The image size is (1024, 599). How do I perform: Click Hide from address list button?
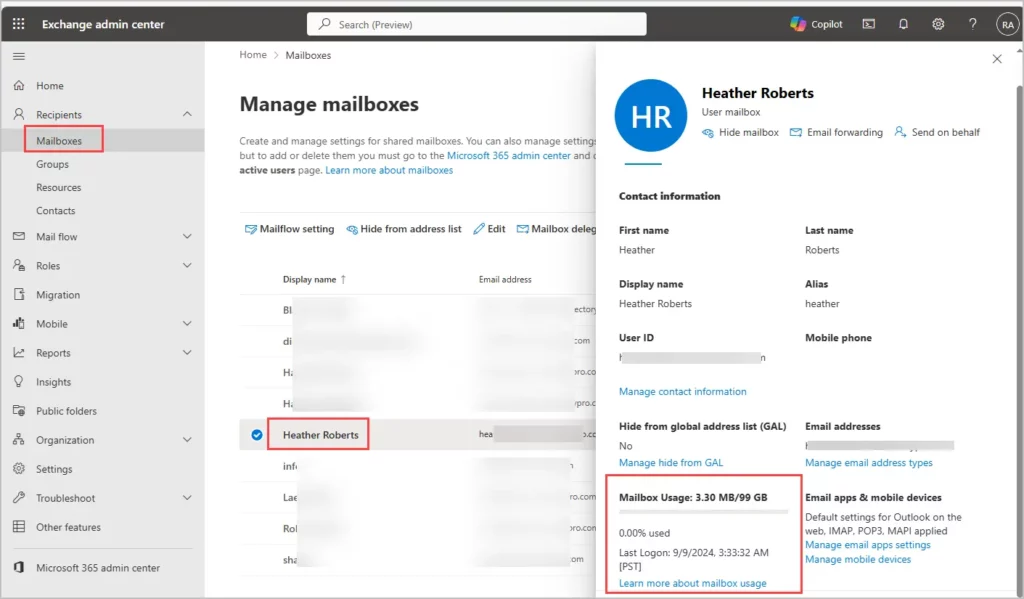[x=404, y=229]
